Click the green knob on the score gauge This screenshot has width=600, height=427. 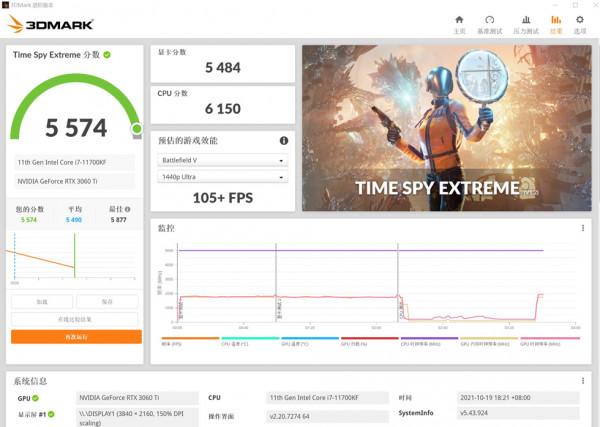pos(137,129)
